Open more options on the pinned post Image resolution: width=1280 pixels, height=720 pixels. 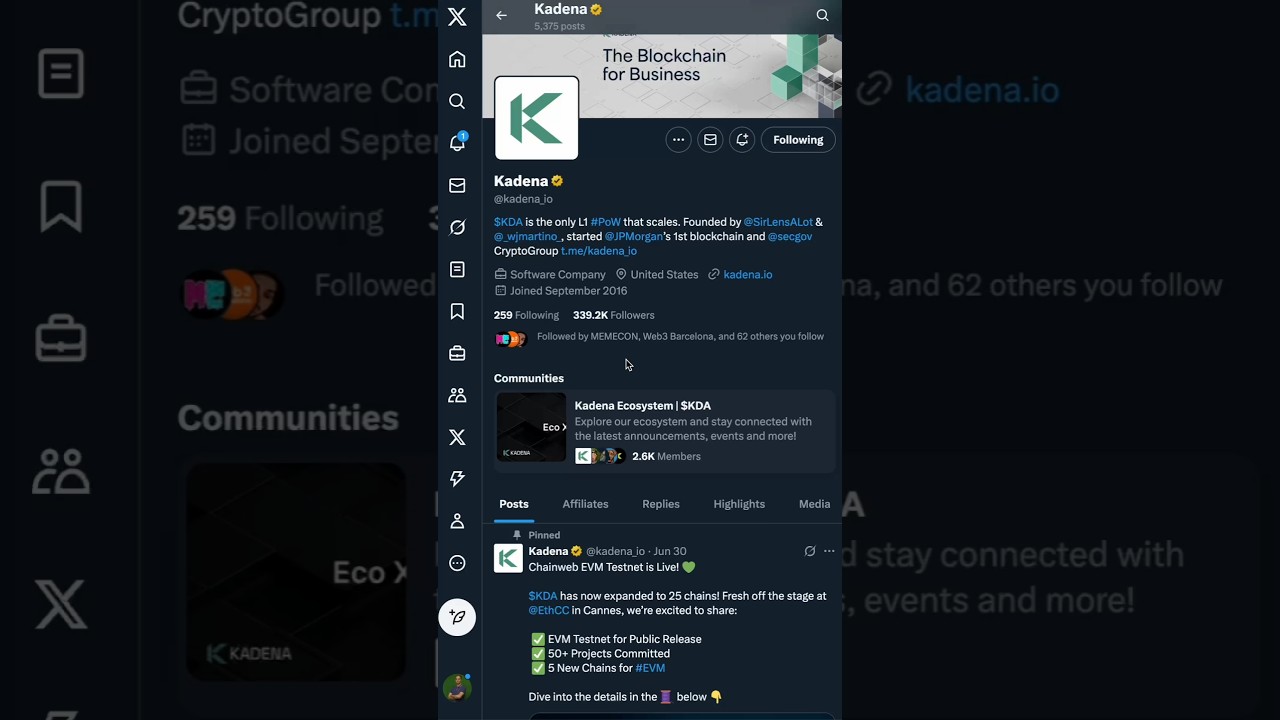coord(829,551)
